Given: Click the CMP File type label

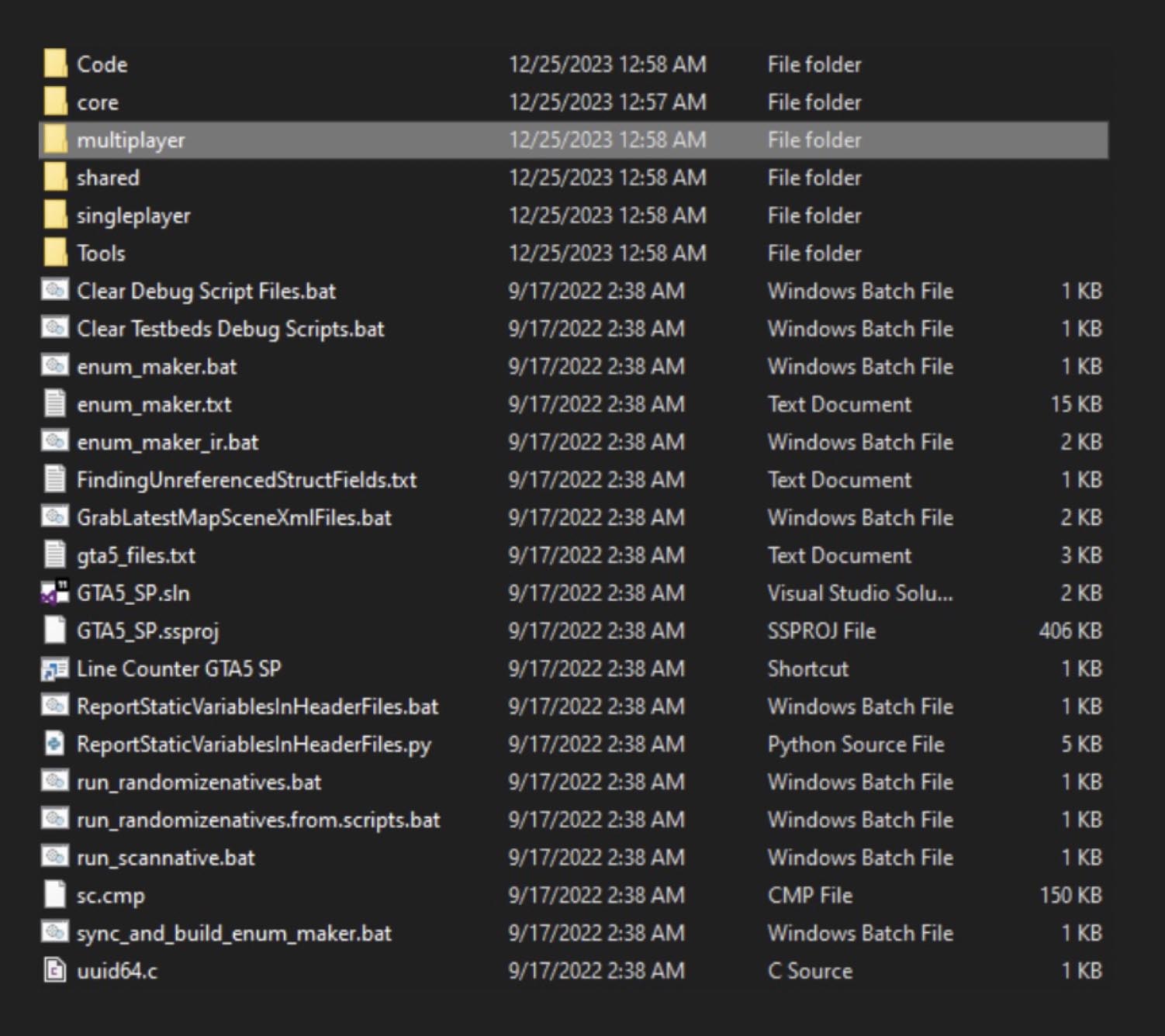Looking at the screenshot, I should point(811,895).
